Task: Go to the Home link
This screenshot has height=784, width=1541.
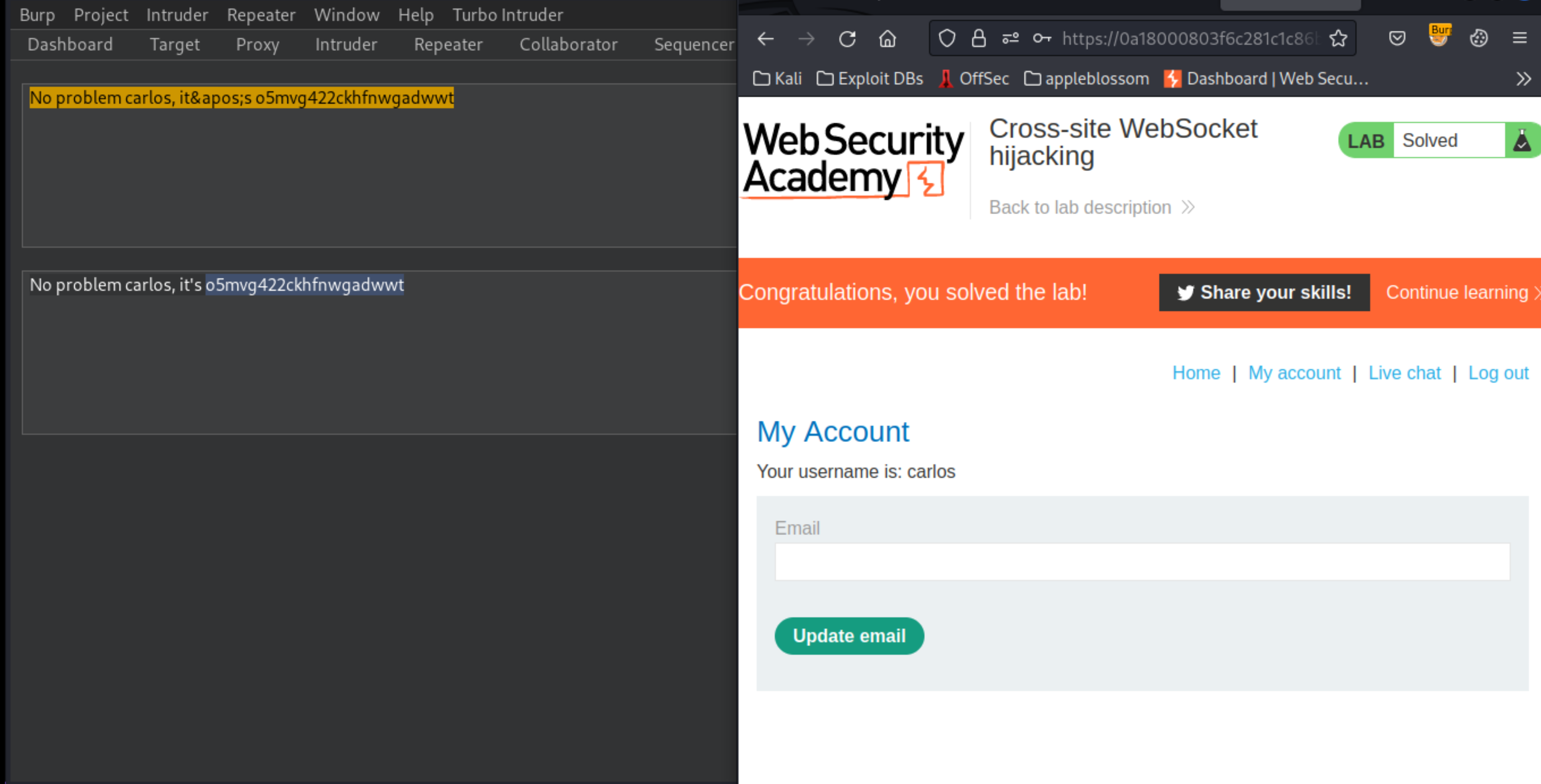Action: 1196,373
